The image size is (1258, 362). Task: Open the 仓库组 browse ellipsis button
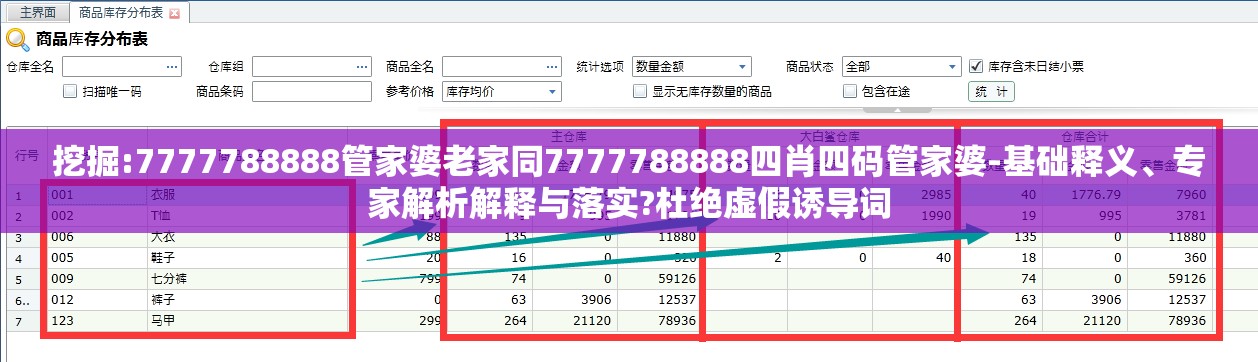[361, 67]
